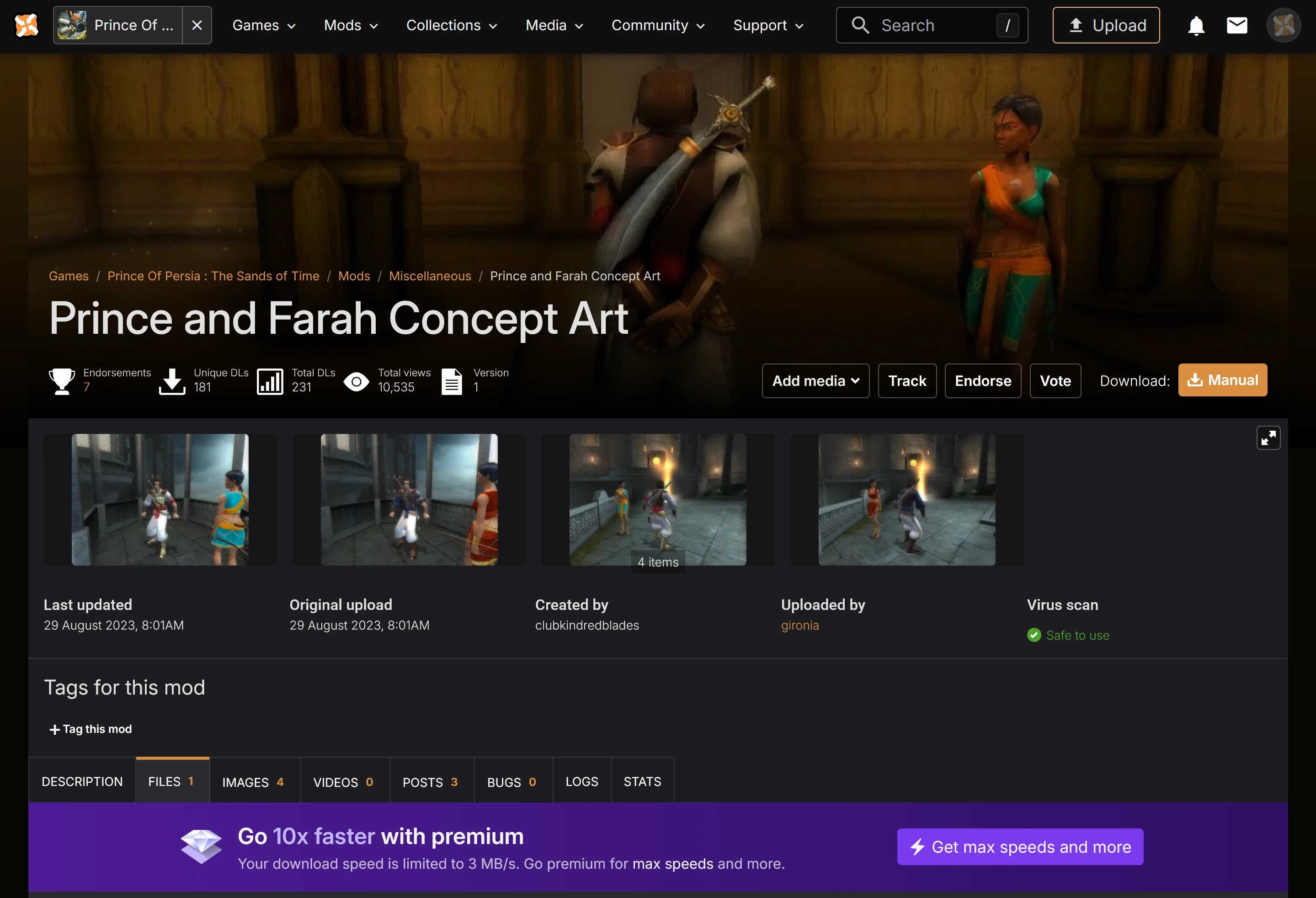
Task: Click the Last updated date text
Action: (x=114, y=625)
